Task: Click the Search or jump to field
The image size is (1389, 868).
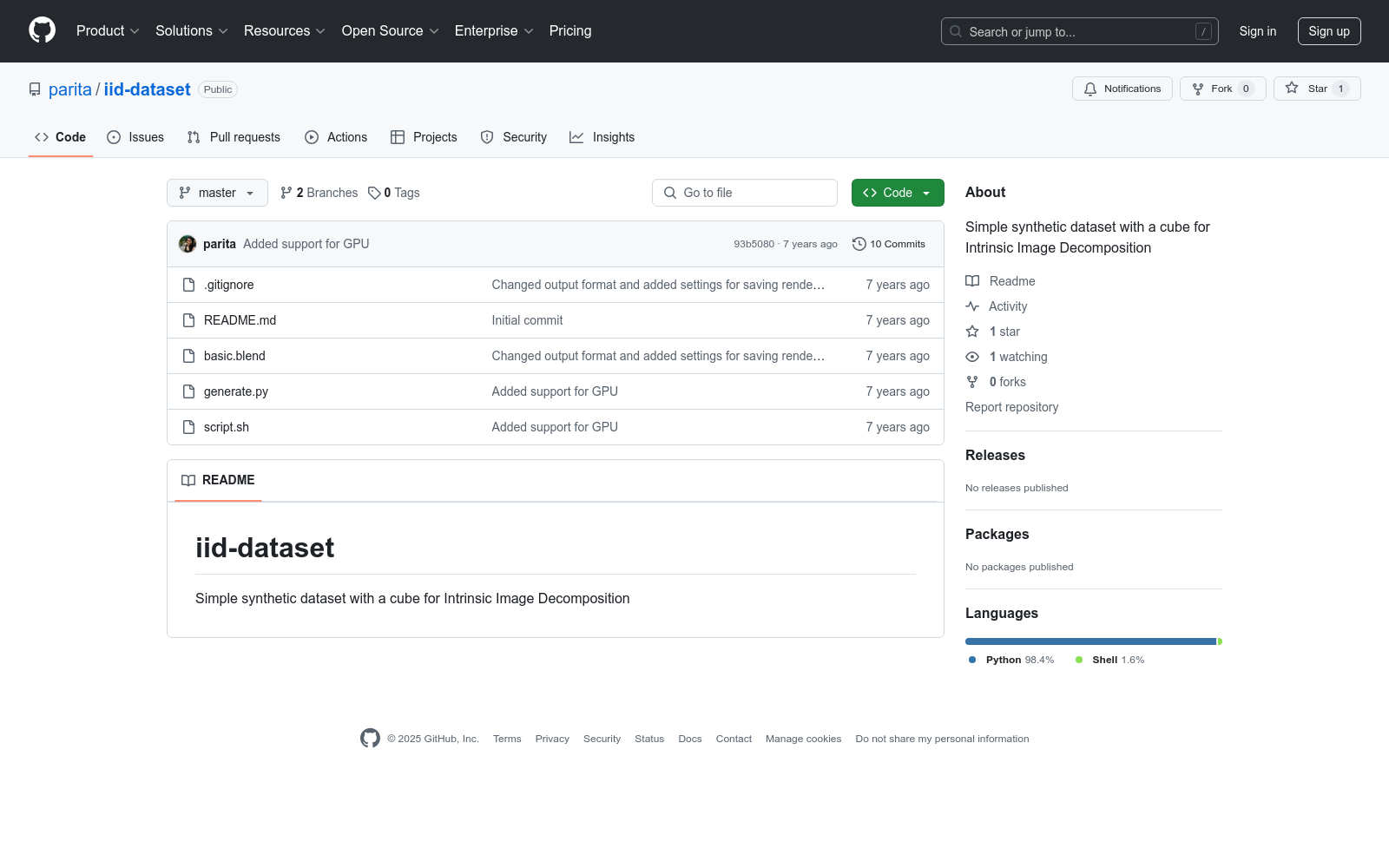Action: [1080, 31]
